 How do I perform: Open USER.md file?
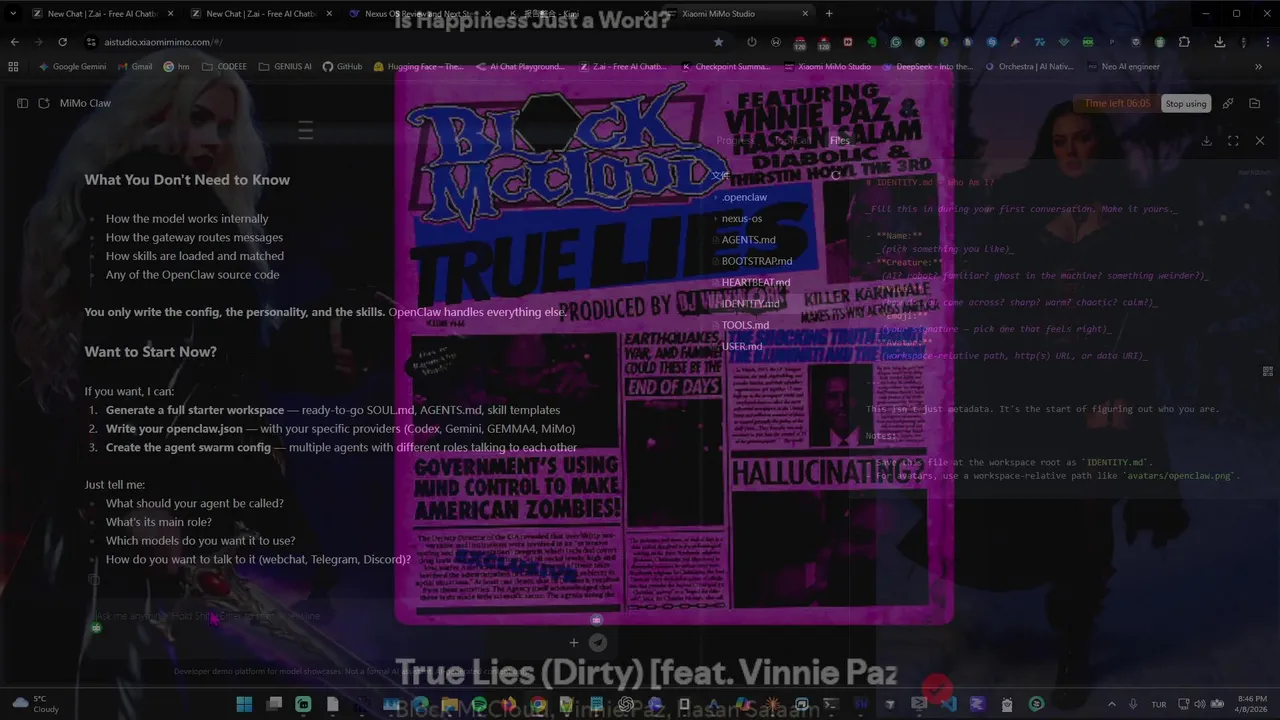pyautogui.click(x=741, y=346)
